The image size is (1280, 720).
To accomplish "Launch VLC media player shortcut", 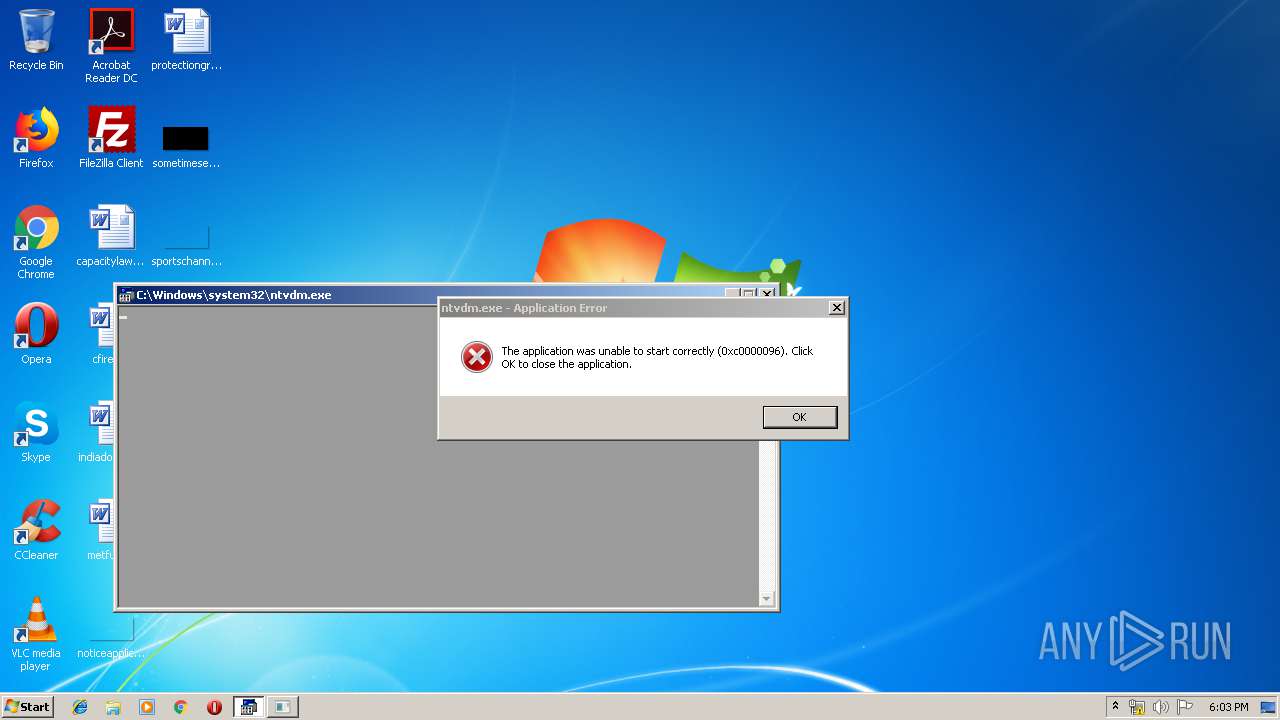I will [36, 635].
